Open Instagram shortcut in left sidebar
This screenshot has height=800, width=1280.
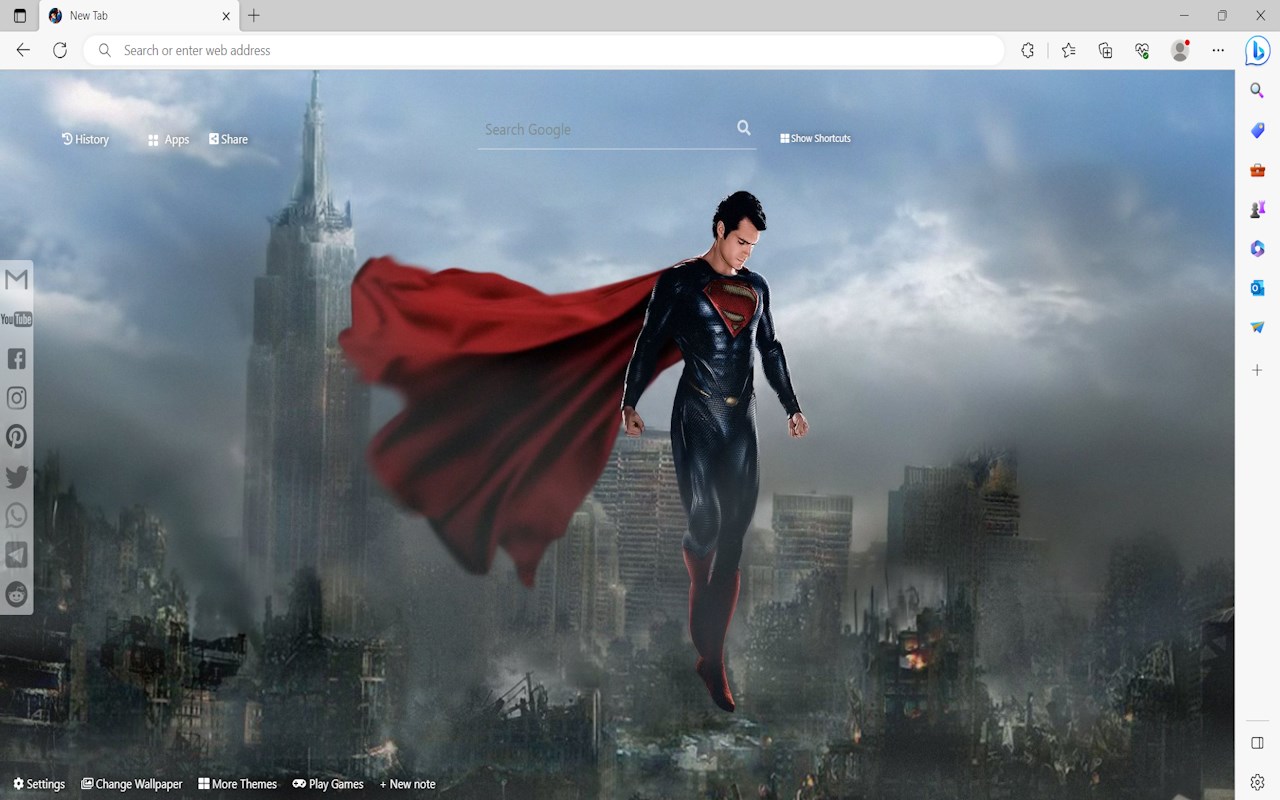click(16, 398)
